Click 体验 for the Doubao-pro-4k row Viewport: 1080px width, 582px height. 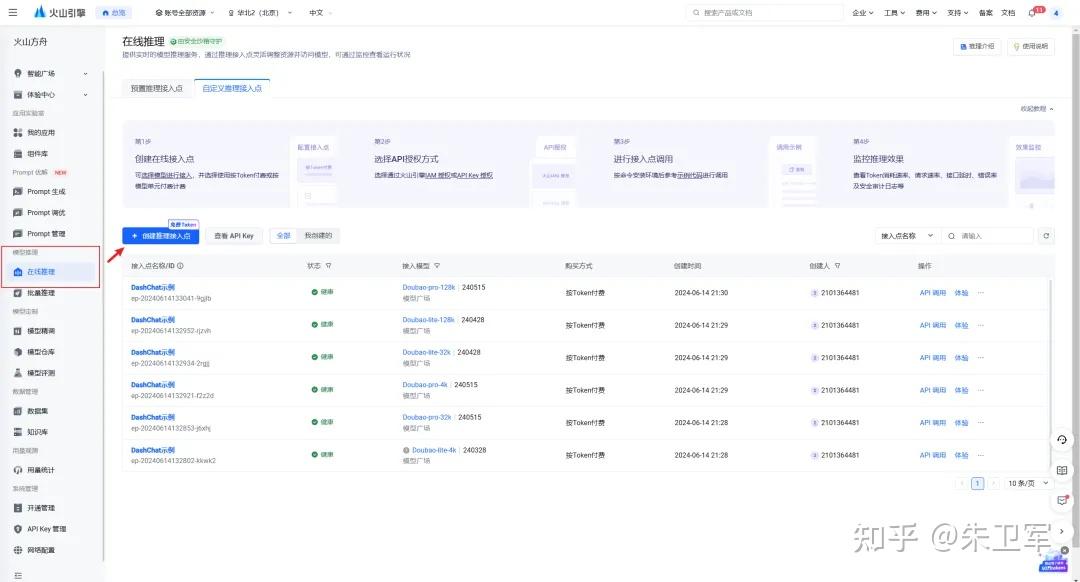[x=961, y=390]
